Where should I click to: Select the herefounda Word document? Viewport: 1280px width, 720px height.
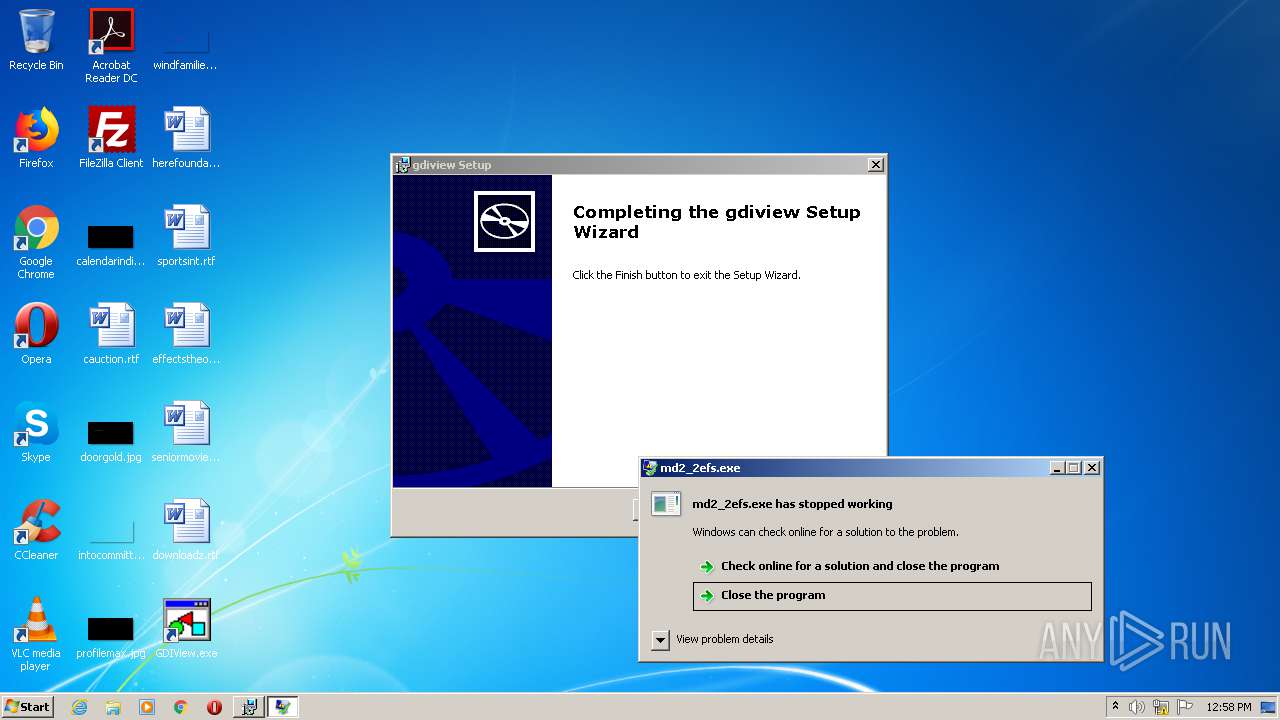tap(186, 138)
